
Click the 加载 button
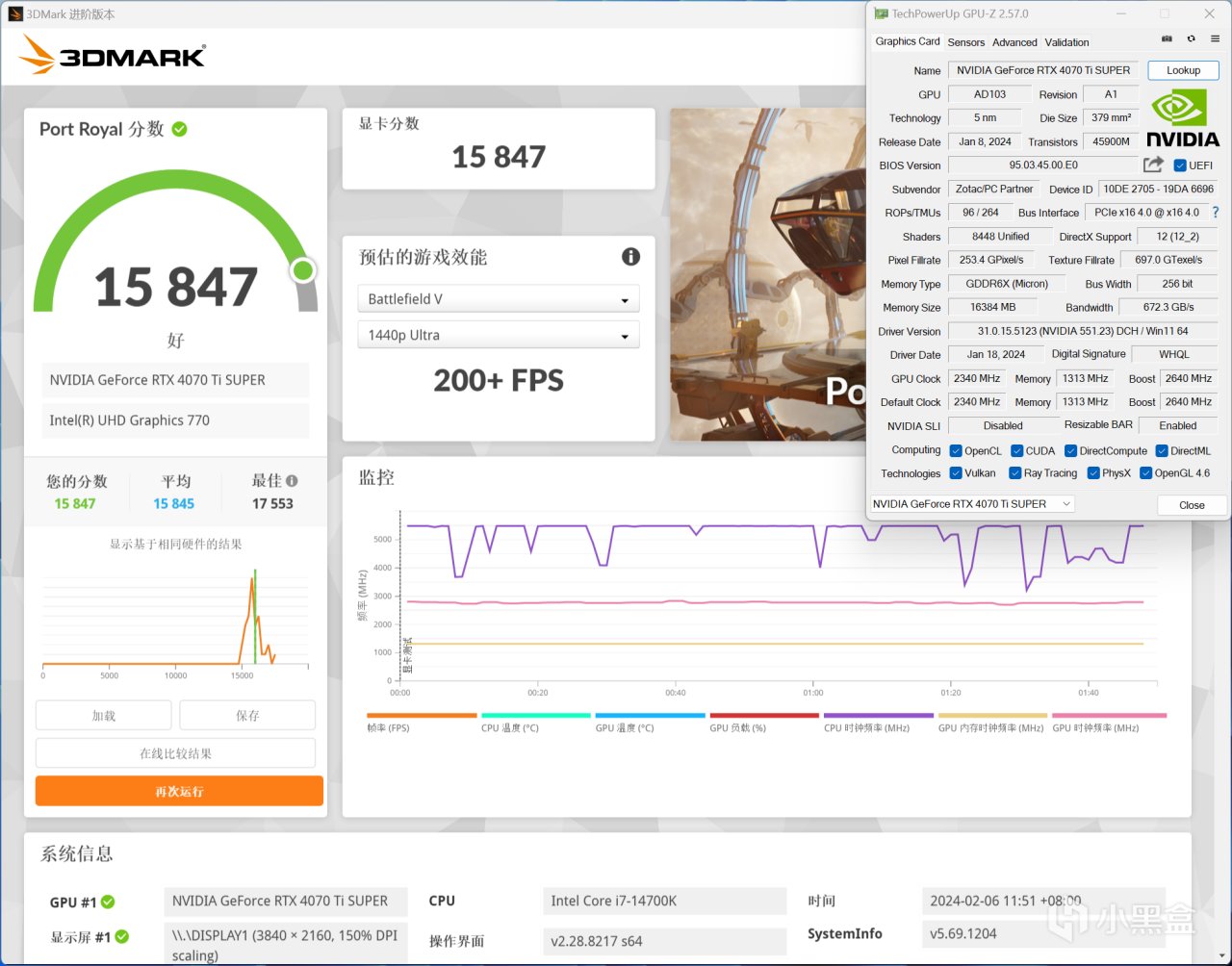pyautogui.click(x=103, y=716)
